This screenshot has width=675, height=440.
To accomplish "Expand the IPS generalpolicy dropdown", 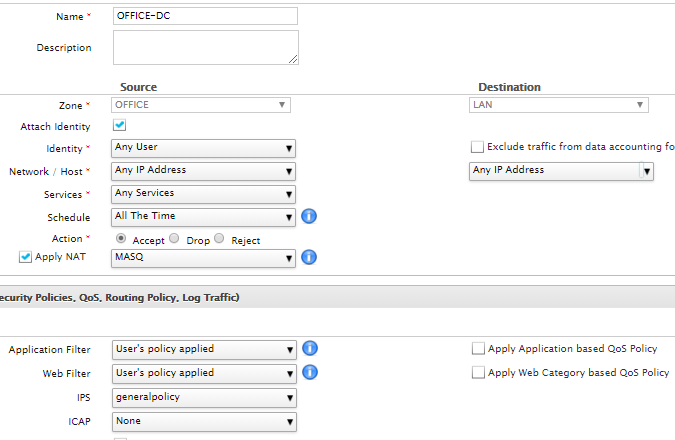I will click(204, 398).
